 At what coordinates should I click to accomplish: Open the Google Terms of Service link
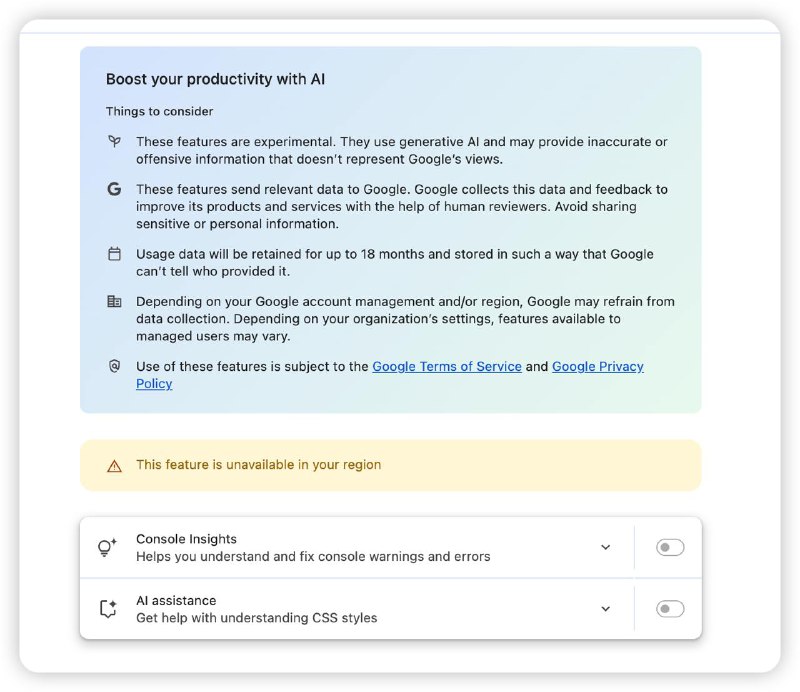coord(447,366)
